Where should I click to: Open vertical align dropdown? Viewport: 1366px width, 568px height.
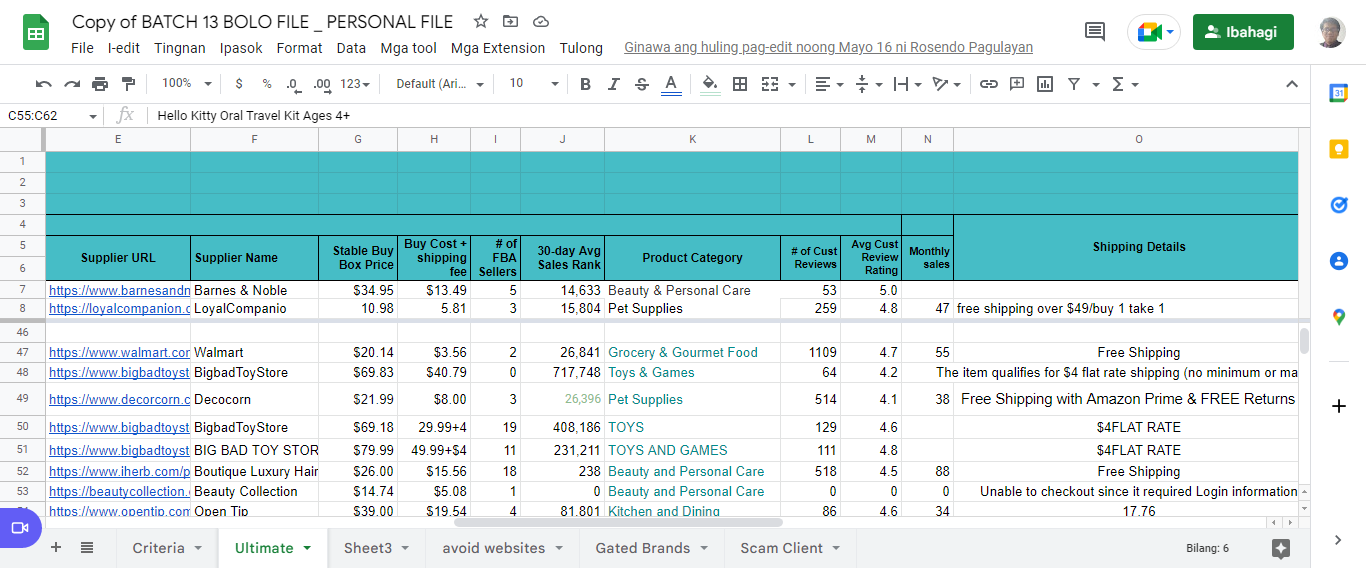(868, 84)
